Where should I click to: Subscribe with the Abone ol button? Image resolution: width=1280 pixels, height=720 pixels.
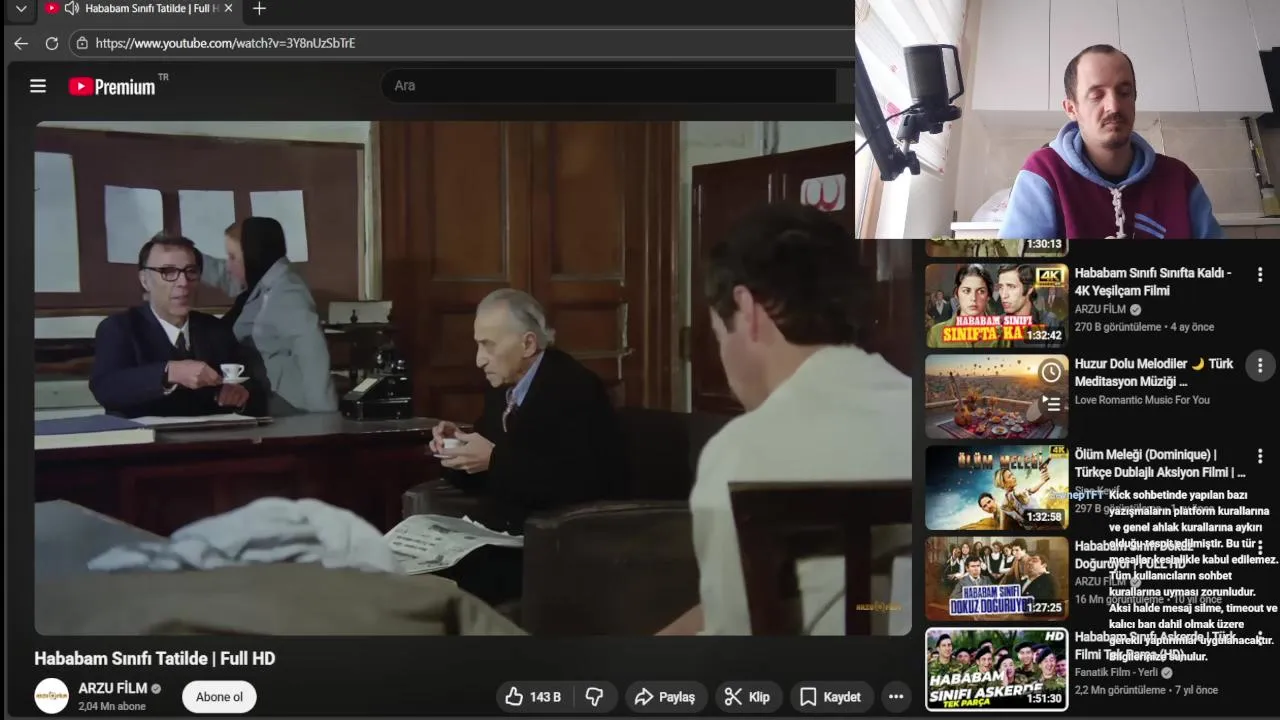(x=219, y=697)
